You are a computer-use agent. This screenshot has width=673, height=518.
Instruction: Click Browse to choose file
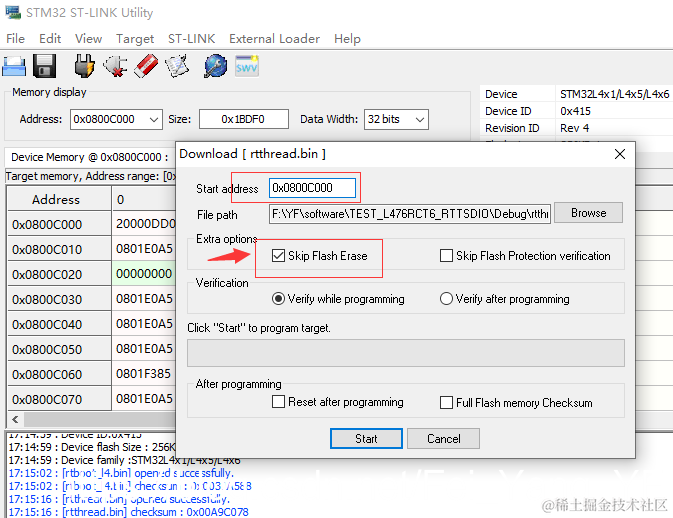point(588,213)
